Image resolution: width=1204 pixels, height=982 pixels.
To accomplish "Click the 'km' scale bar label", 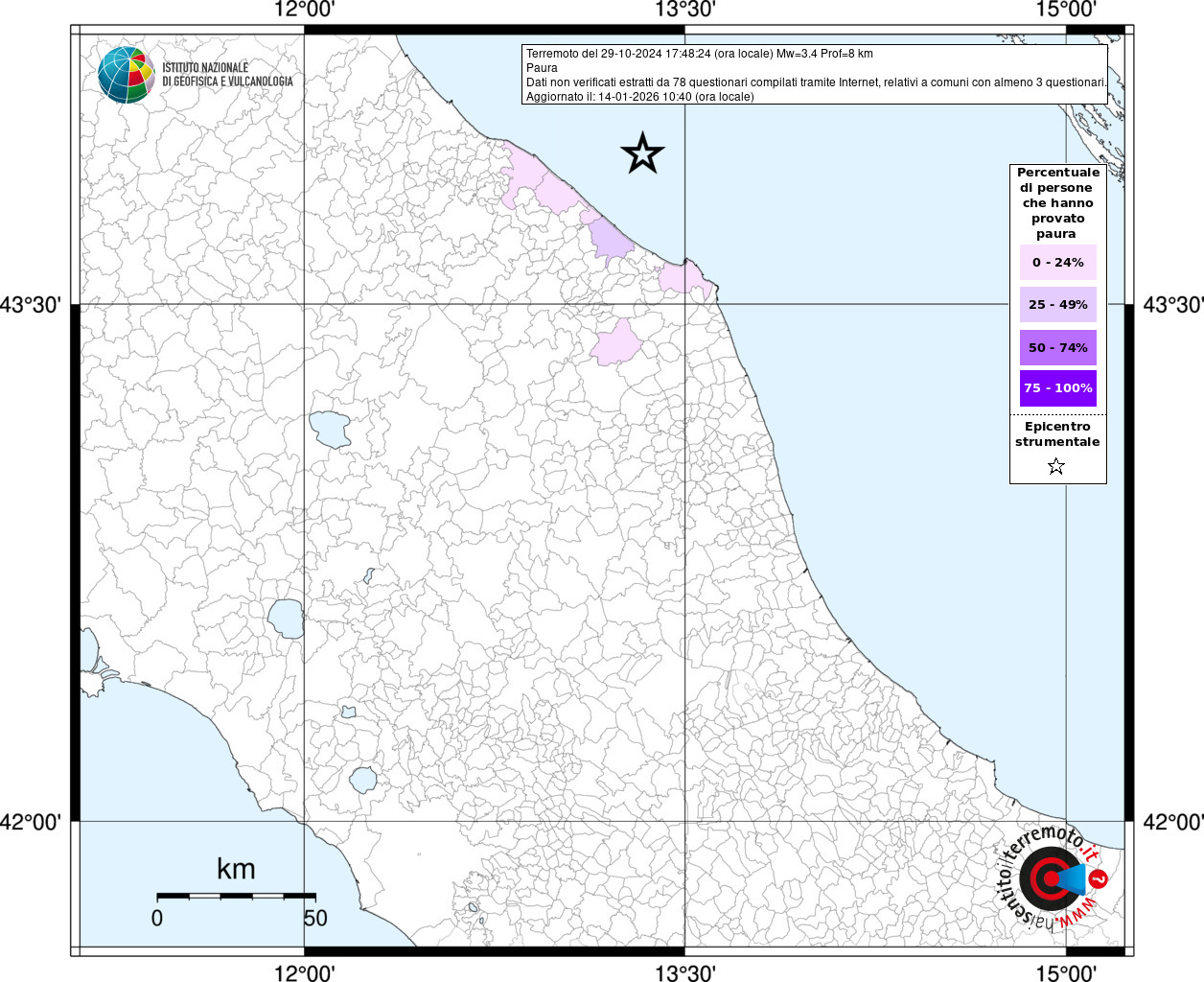I will [236, 869].
